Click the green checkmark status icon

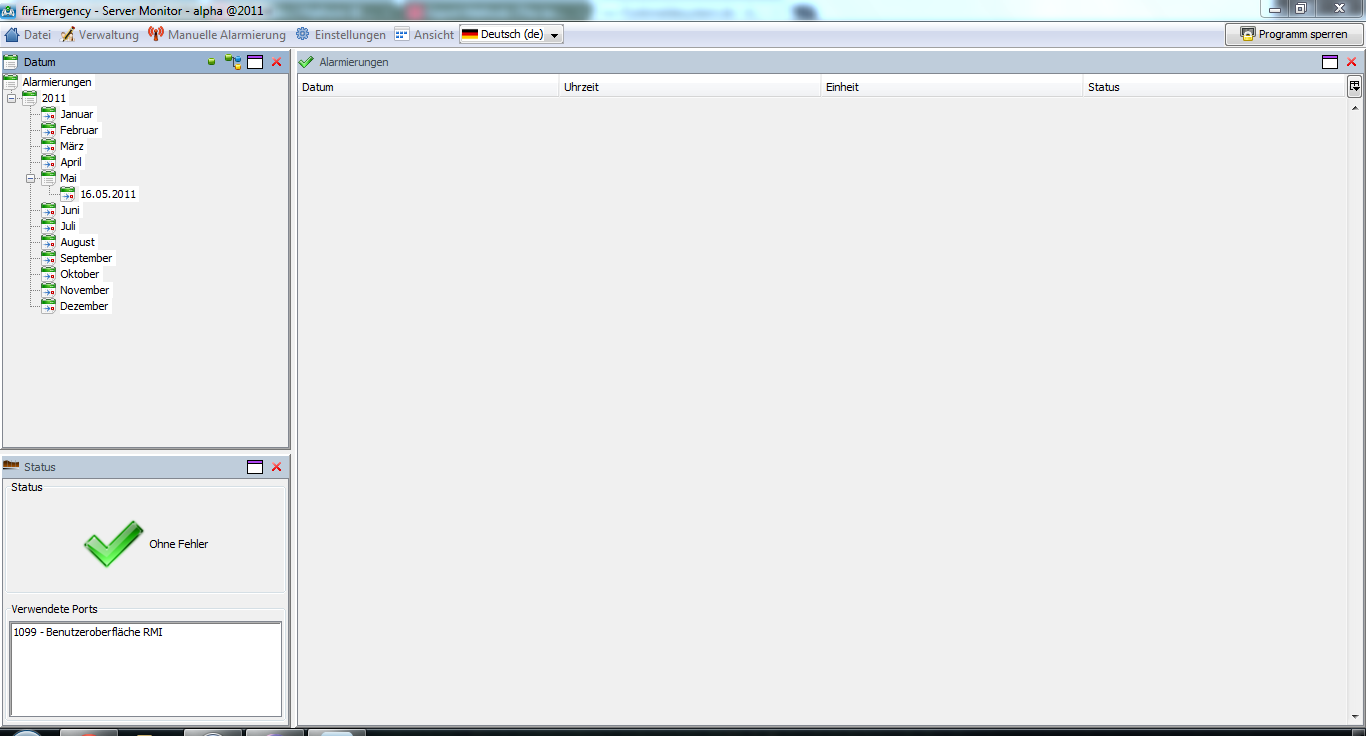click(x=112, y=544)
